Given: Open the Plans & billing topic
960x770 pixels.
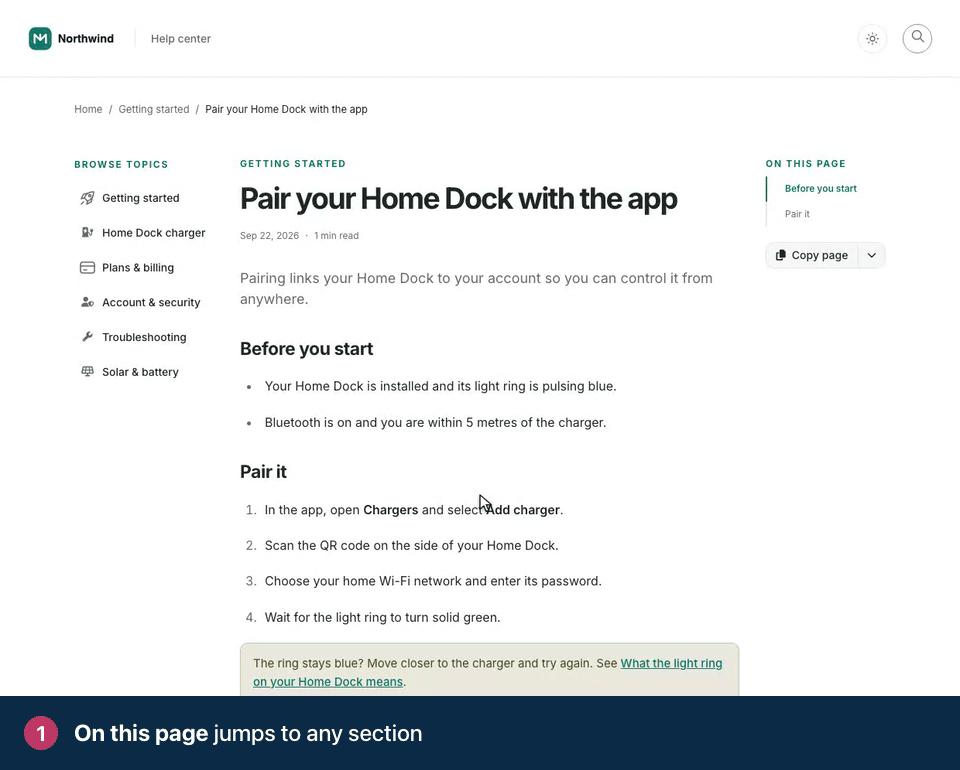Looking at the screenshot, I should (x=138, y=267).
